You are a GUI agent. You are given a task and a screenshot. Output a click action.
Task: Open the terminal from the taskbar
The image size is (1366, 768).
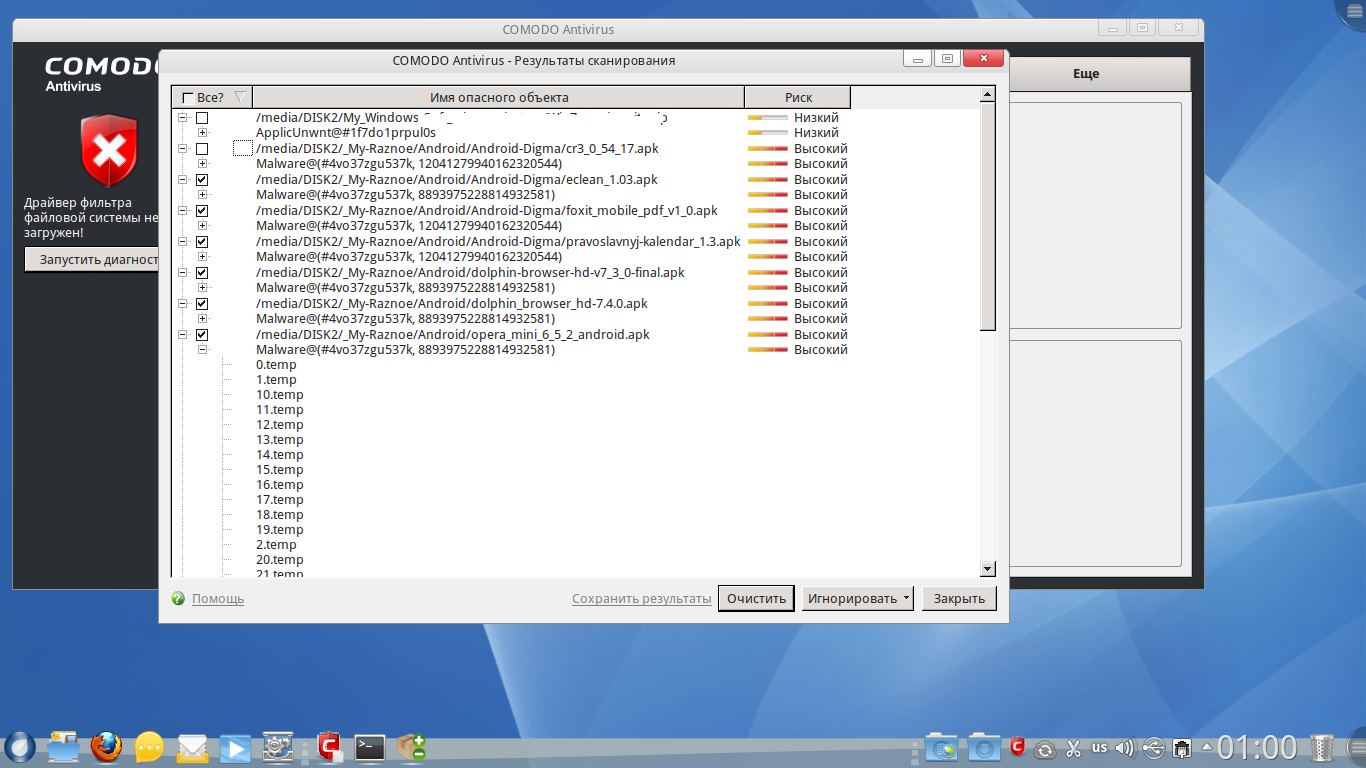pyautogui.click(x=370, y=746)
